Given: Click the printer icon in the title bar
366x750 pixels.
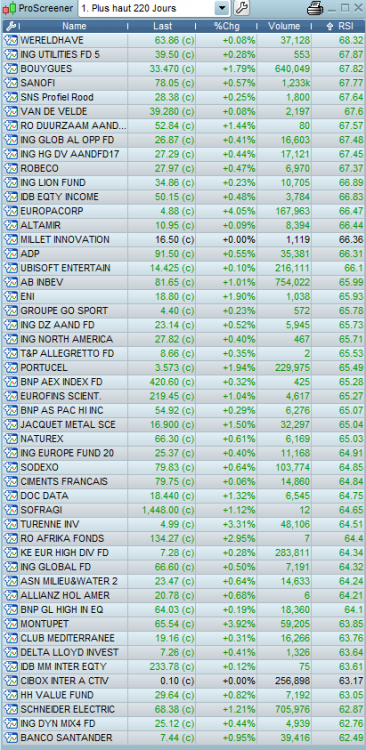Looking at the screenshot, I should click(315, 8).
